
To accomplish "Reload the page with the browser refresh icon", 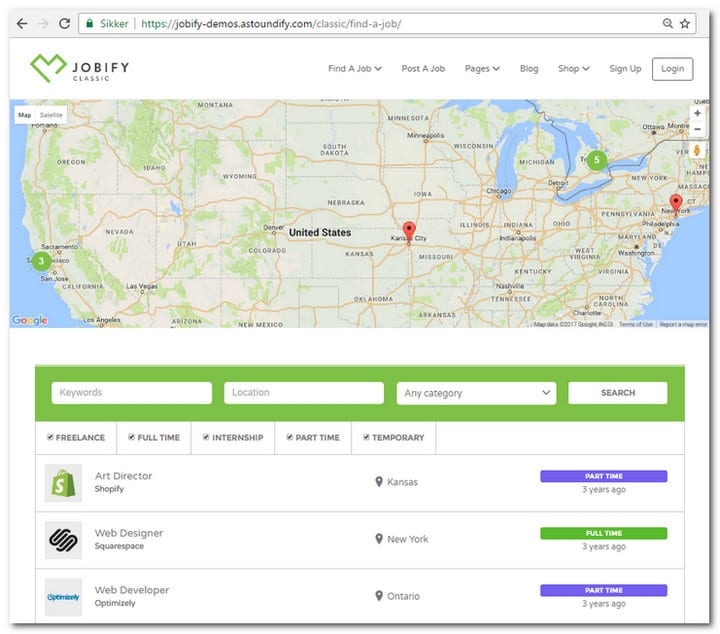I will (65, 23).
